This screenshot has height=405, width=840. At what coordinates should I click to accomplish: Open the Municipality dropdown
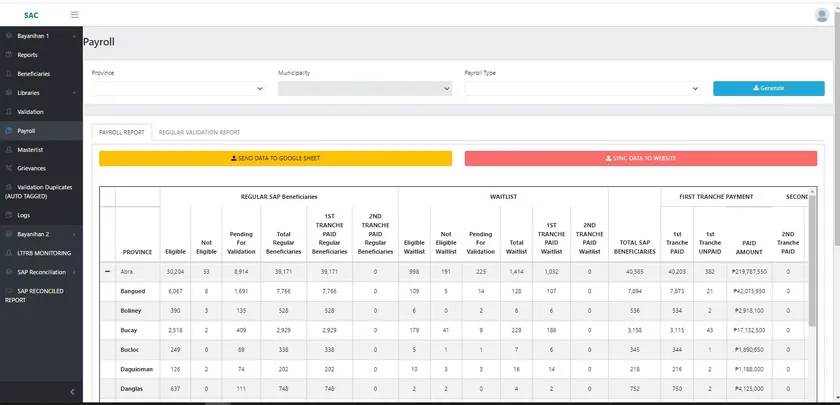click(x=365, y=89)
